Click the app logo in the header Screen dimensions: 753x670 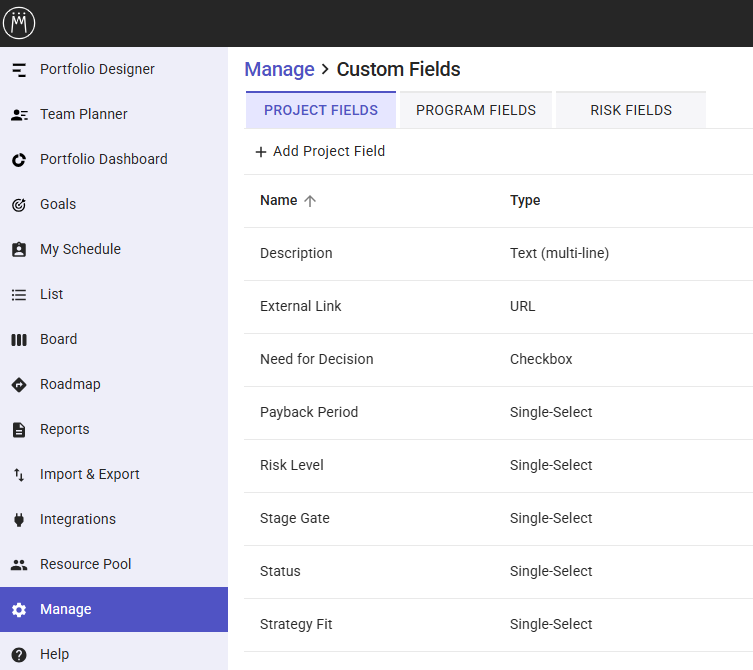[x=19, y=23]
